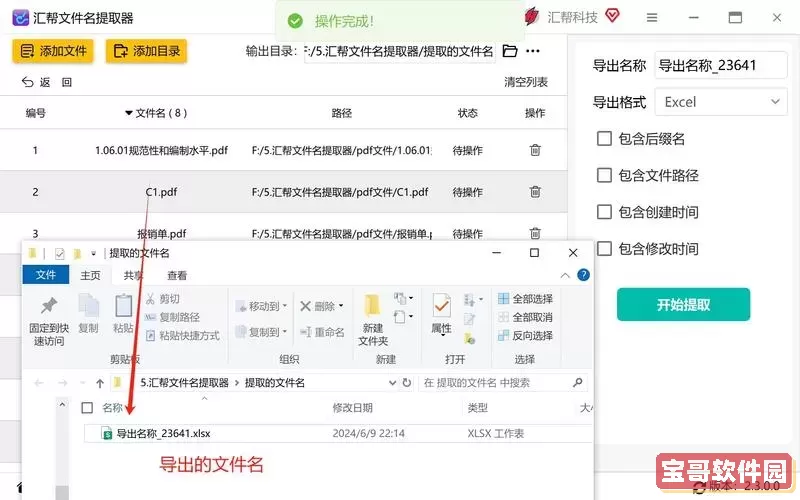Click the 添加目录 button

click(x=146, y=51)
